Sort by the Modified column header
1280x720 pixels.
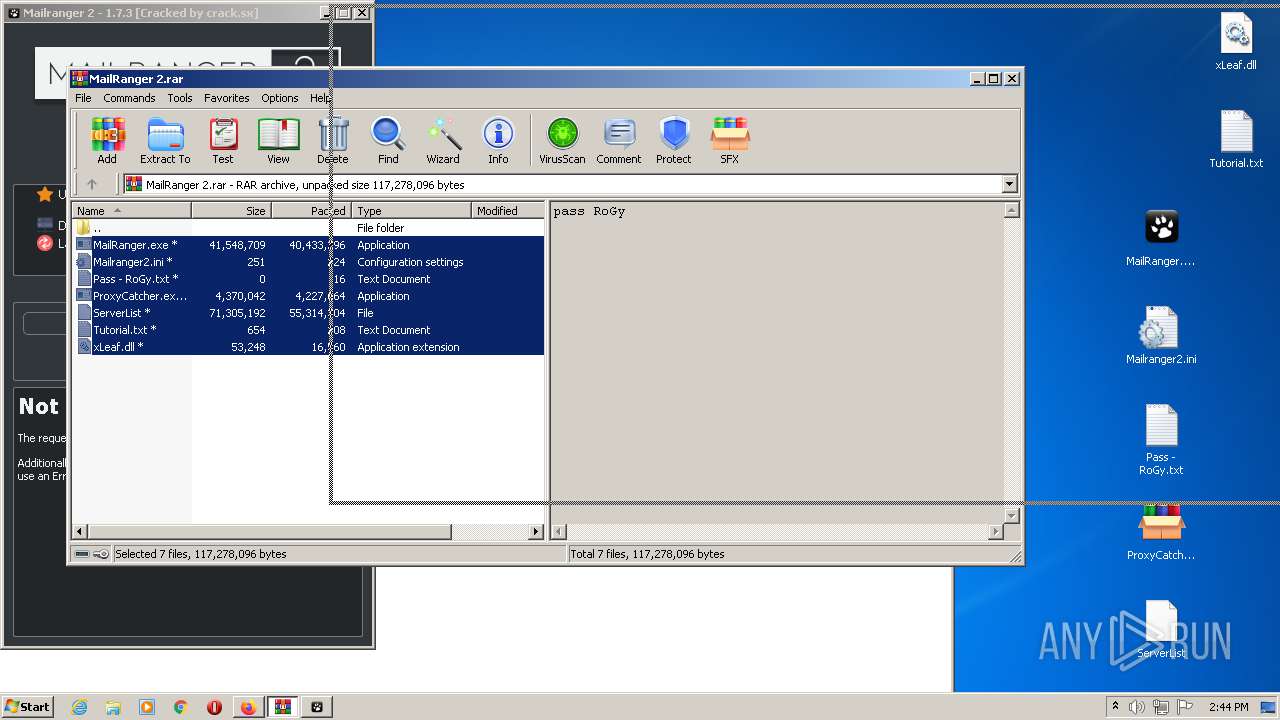(x=508, y=211)
